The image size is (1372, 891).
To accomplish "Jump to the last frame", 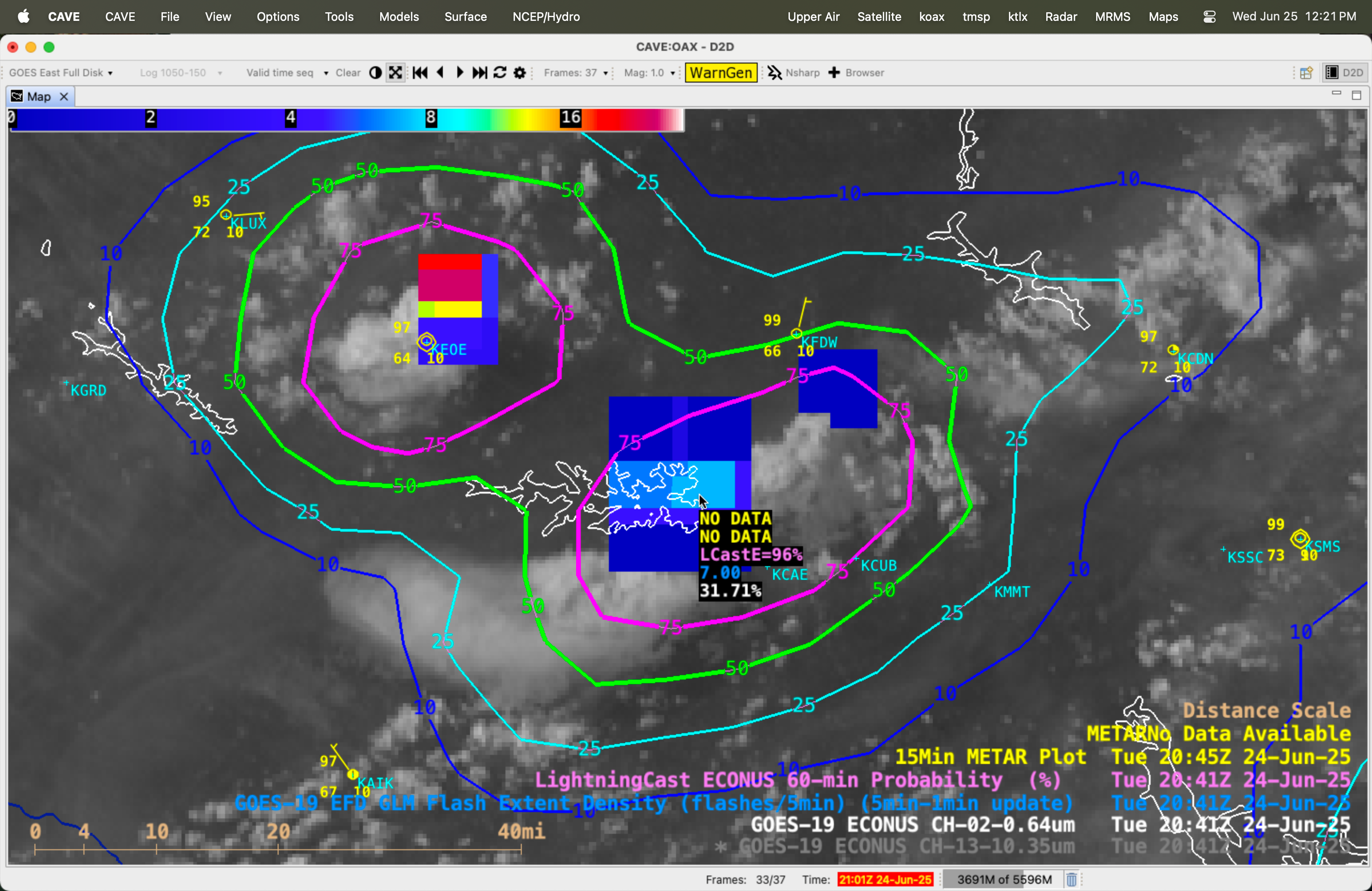I will (480, 73).
